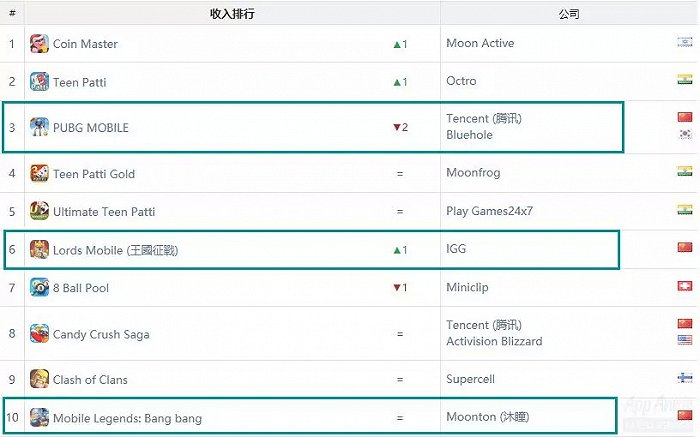Click the Candy Crush Saga icon

point(39,334)
